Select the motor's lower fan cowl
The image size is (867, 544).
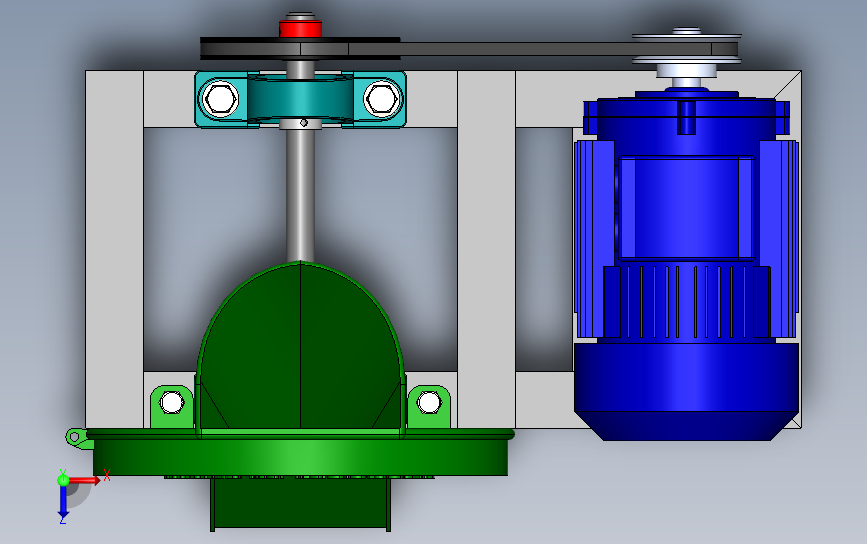coord(686,391)
